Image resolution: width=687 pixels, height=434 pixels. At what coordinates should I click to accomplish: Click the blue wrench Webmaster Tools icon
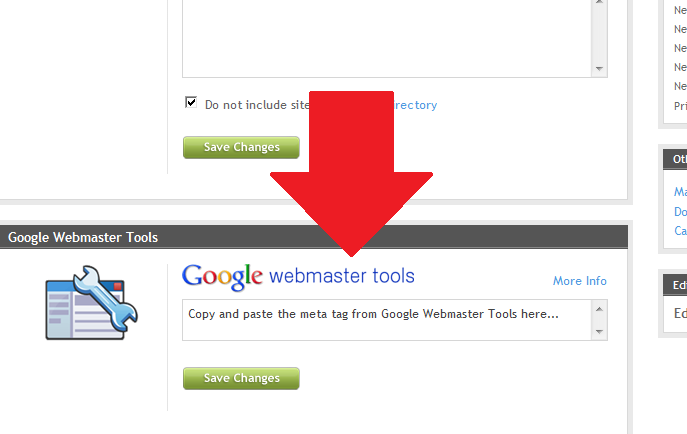coord(92,303)
